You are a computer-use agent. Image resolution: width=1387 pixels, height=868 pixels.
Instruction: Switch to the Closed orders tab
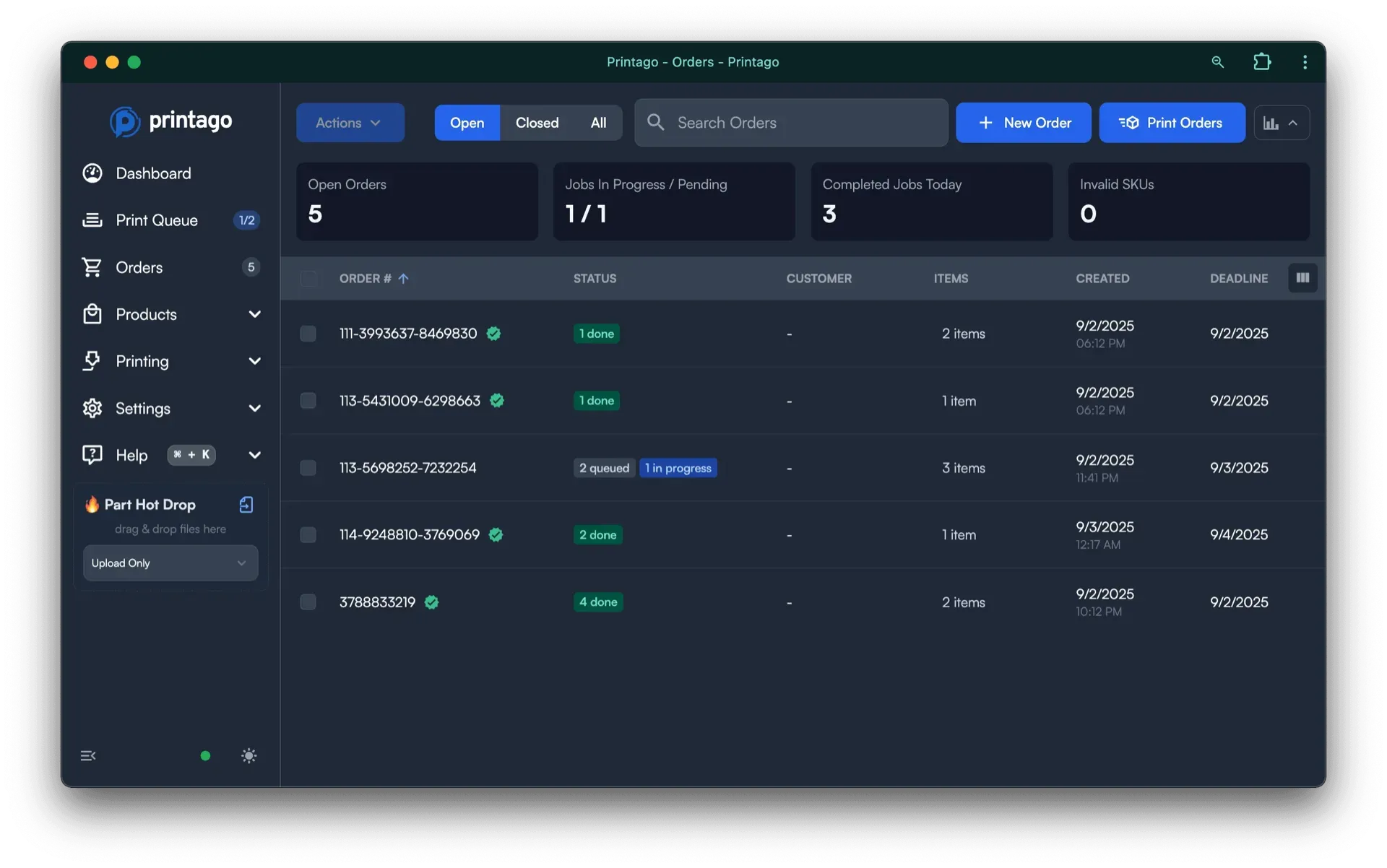(x=536, y=123)
